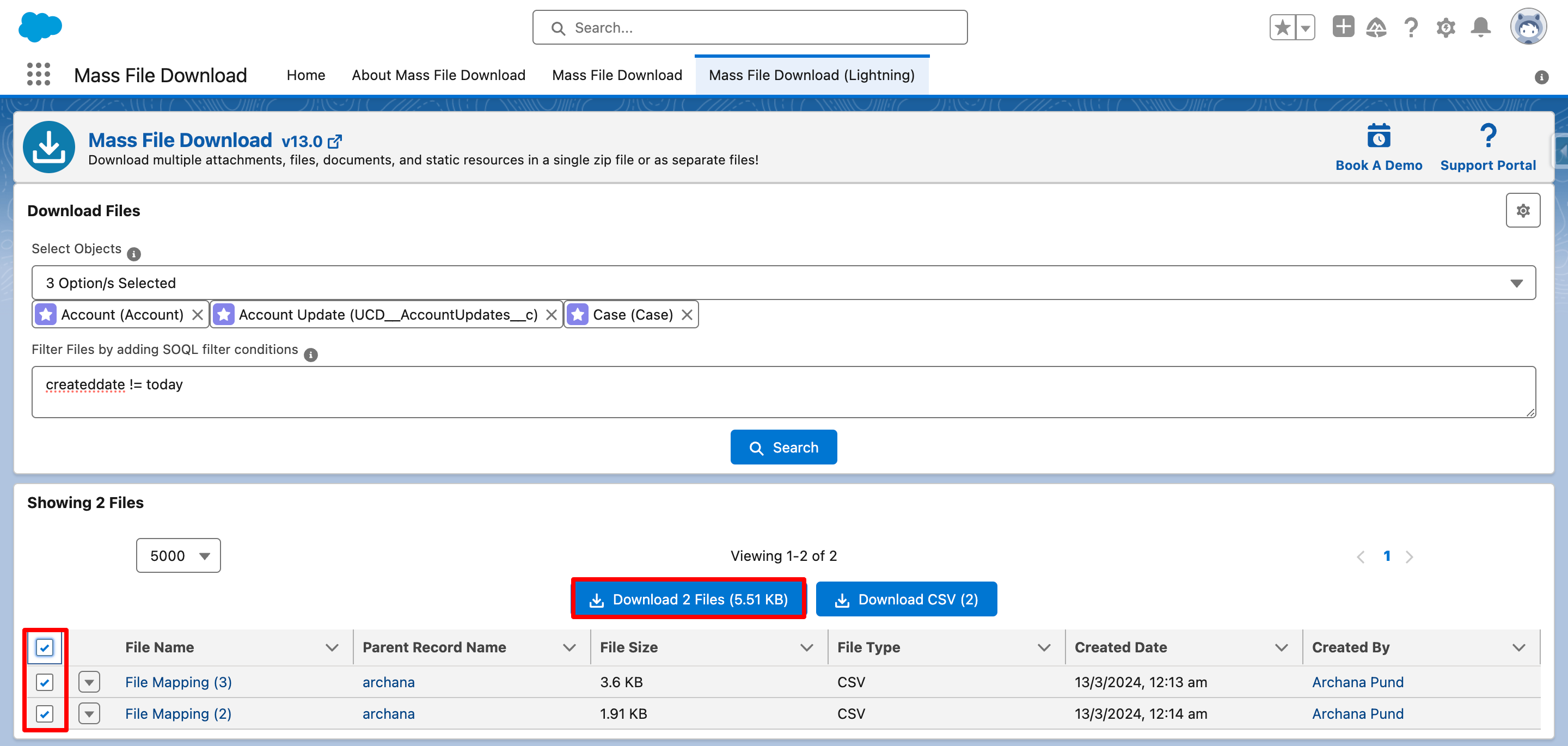The image size is (1568, 746).
Task: Click the Download CSV (2) button
Action: [x=906, y=599]
